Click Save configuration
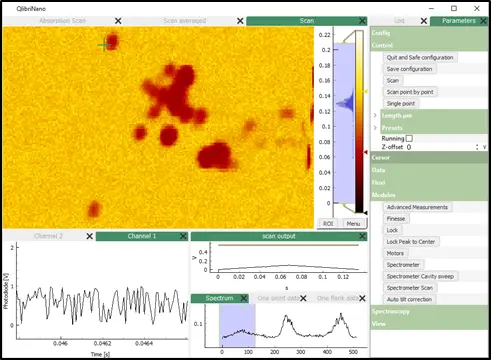491x360 pixels. pyautogui.click(x=409, y=69)
